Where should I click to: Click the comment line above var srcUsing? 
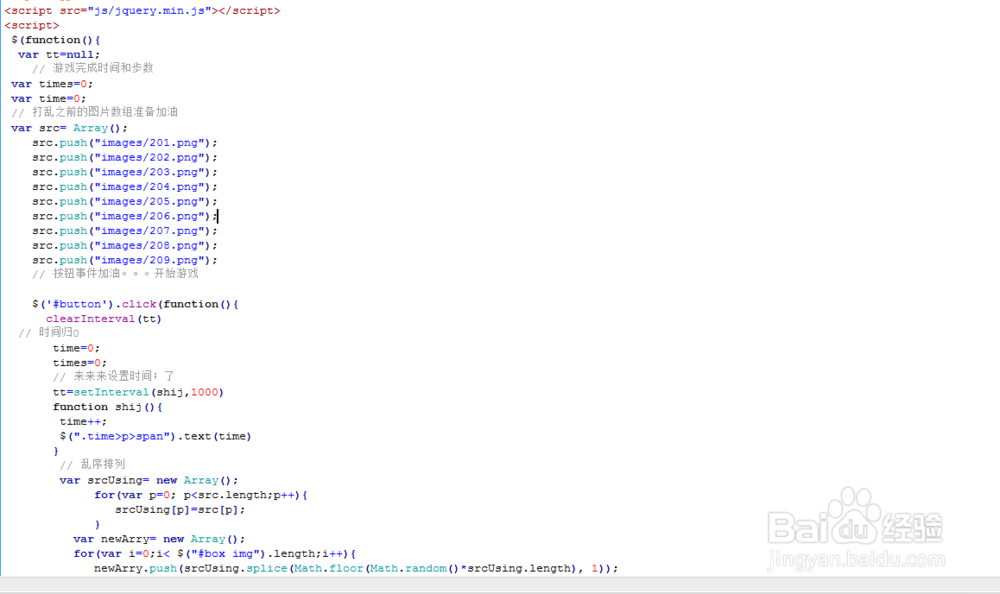[92, 464]
